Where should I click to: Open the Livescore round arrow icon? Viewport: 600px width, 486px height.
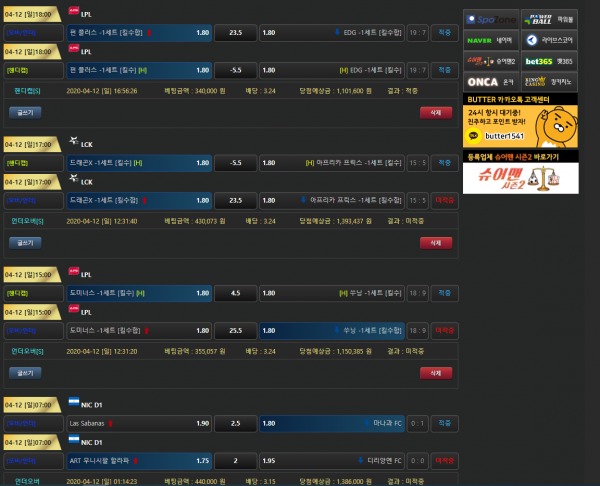point(532,40)
